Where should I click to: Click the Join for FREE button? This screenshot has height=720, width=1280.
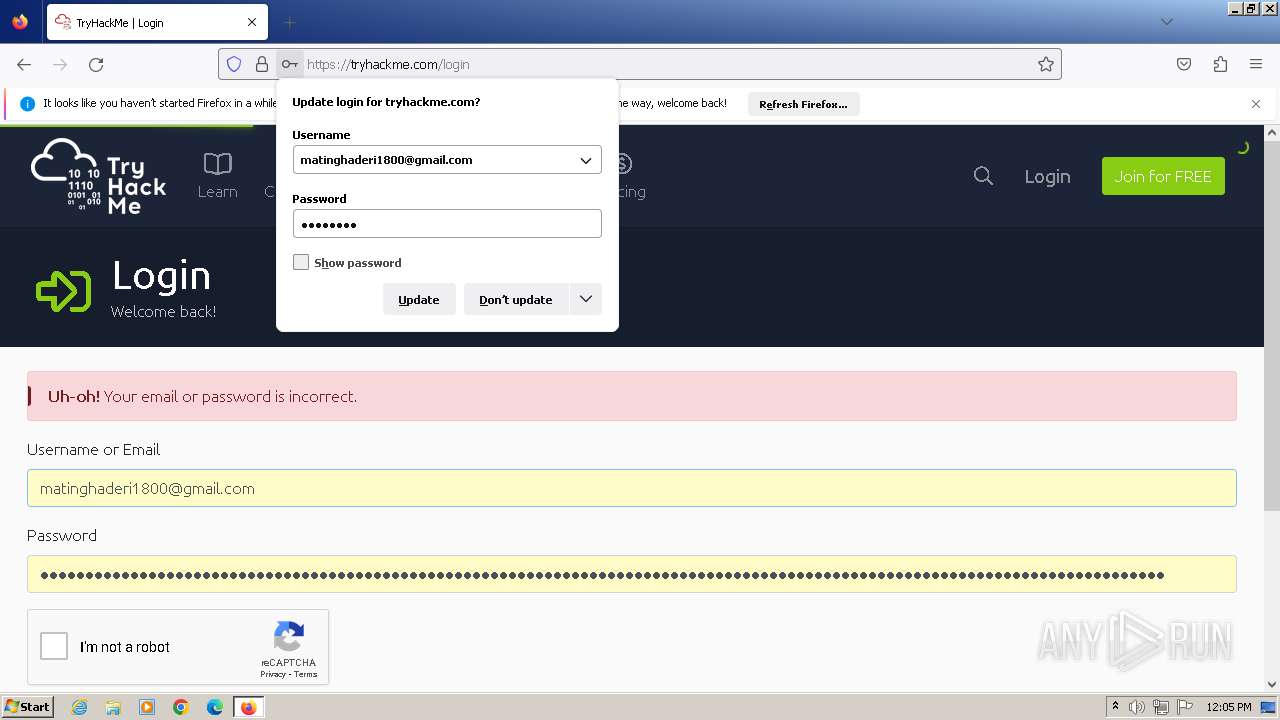(x=1163, y=176)
